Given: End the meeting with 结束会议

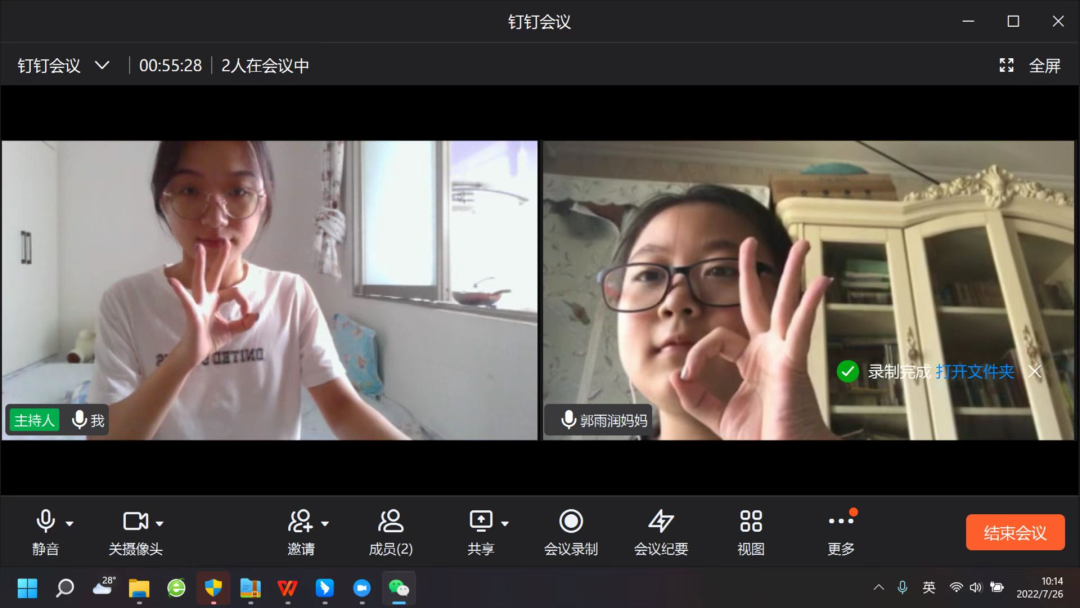Looking at the screenshot, I should click(1015, 532).
